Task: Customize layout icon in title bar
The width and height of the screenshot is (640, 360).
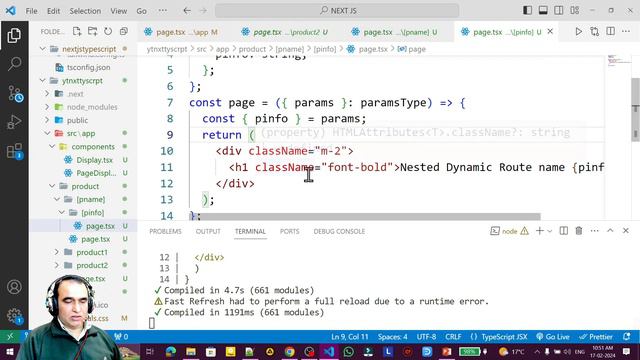Action: (x=575, y=10)
